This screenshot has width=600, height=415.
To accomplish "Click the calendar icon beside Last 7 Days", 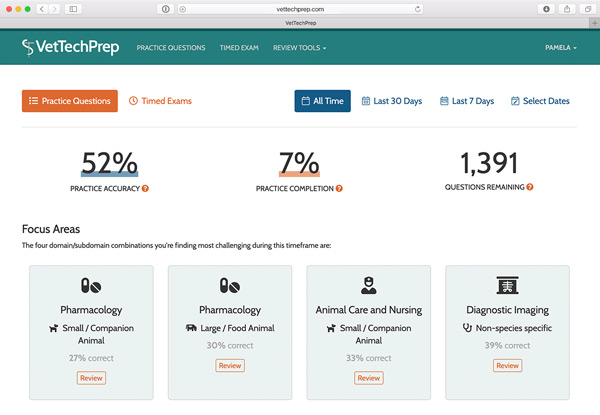I will point(444,101).
